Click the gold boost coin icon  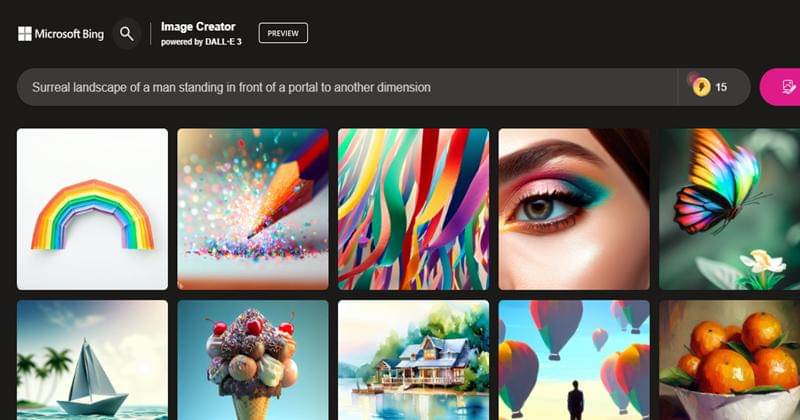coord(701,86)
